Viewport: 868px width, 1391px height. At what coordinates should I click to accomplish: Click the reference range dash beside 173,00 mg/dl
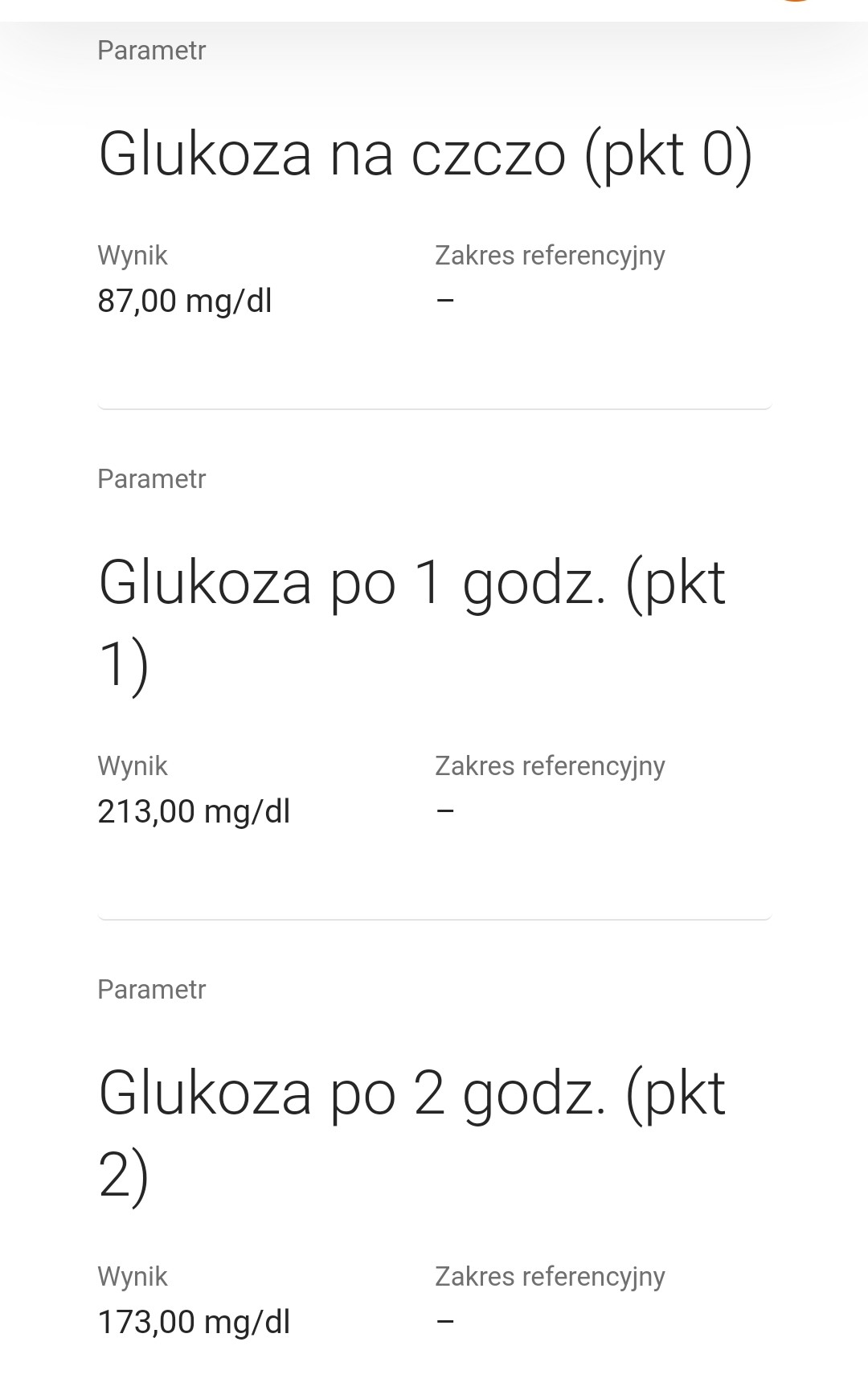tap(445, 1321)
